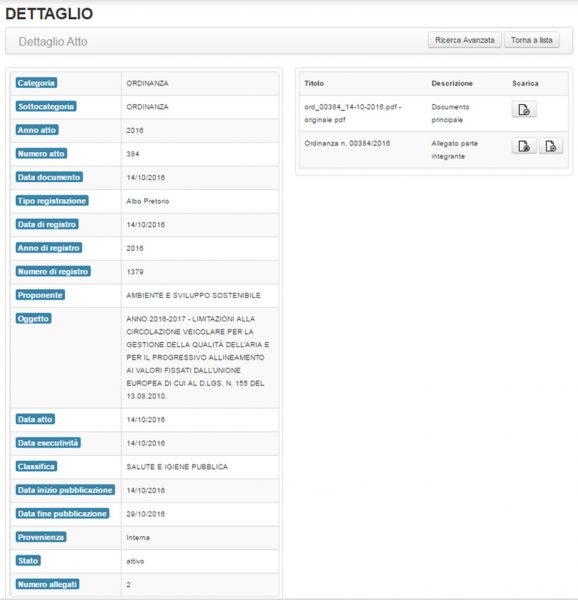
Task: Download first file icon for Ordinanza n. 00384/2016
Action: pos(524,146)
